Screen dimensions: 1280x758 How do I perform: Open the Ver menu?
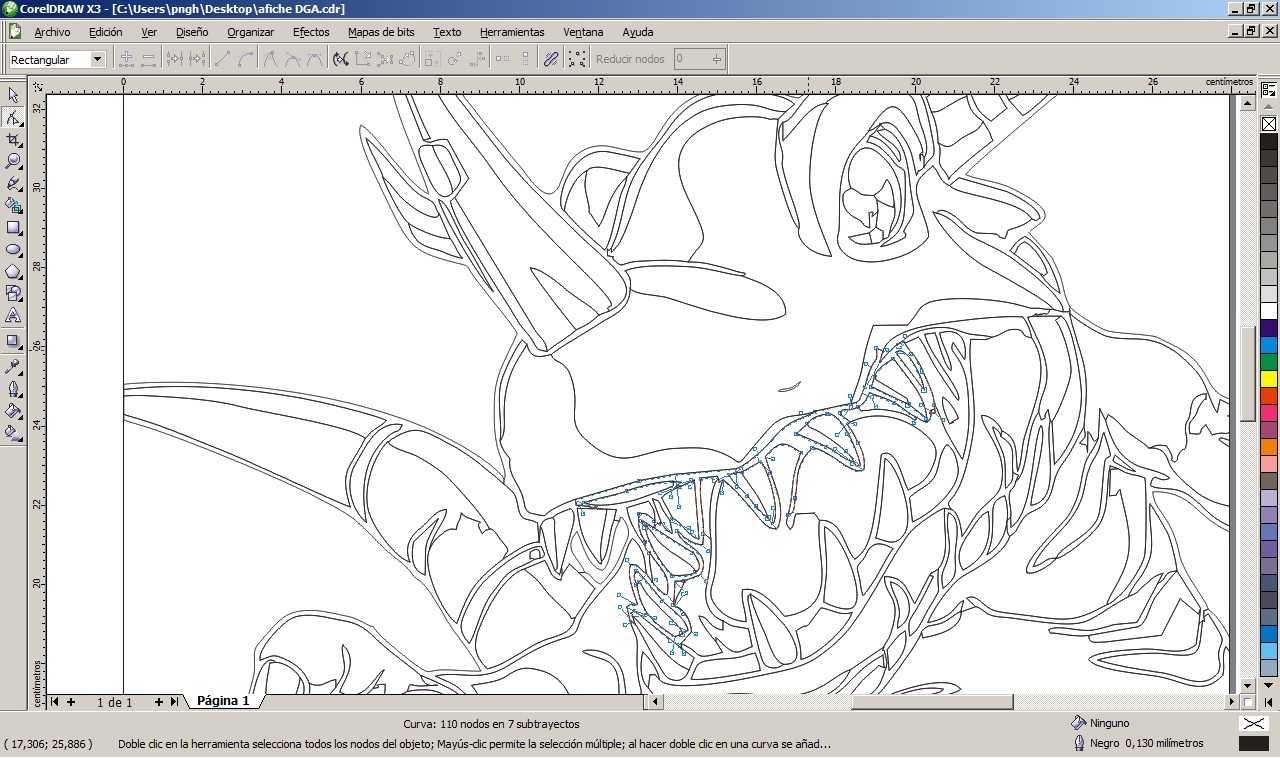click(x=149, y=32)
